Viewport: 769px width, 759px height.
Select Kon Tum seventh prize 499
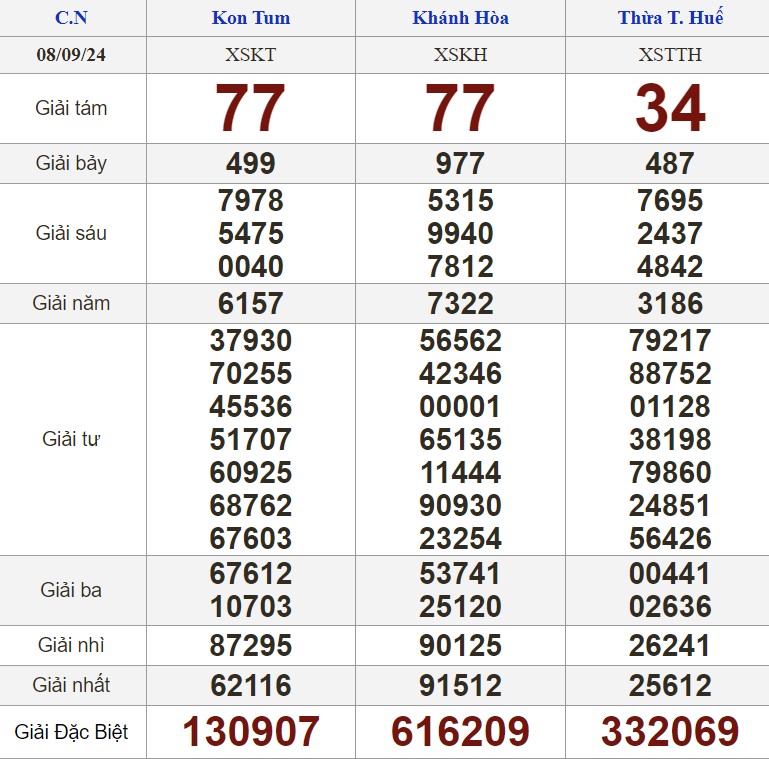(x=250, y=163)
